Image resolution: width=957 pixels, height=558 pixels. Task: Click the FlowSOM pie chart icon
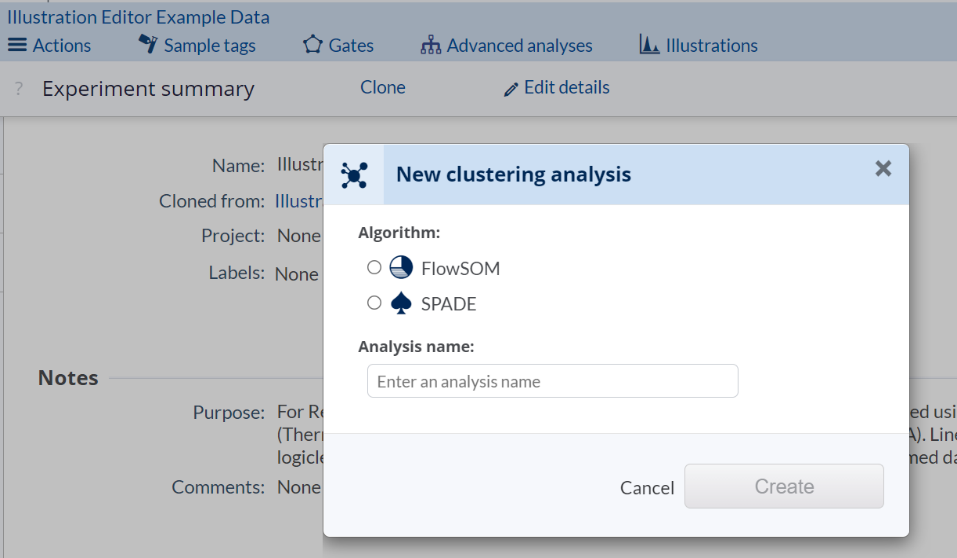(x=400, y=267)
